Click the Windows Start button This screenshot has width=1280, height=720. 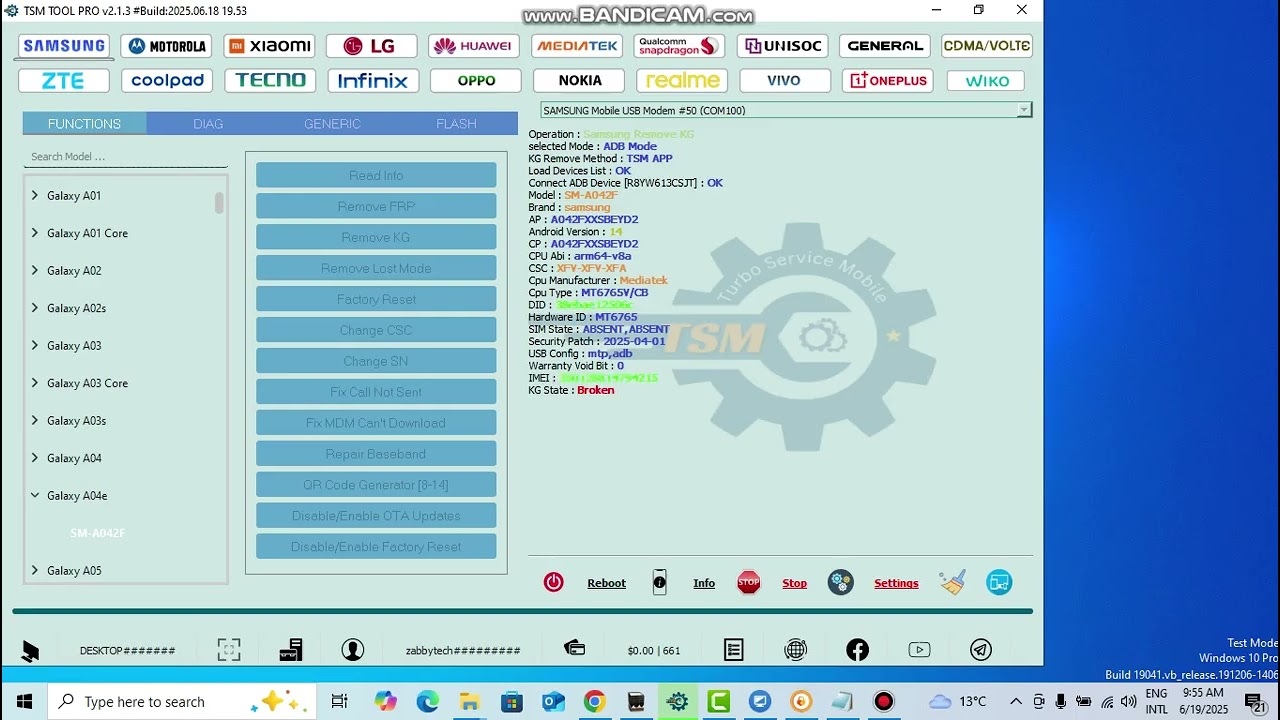(x=24, y=701)
